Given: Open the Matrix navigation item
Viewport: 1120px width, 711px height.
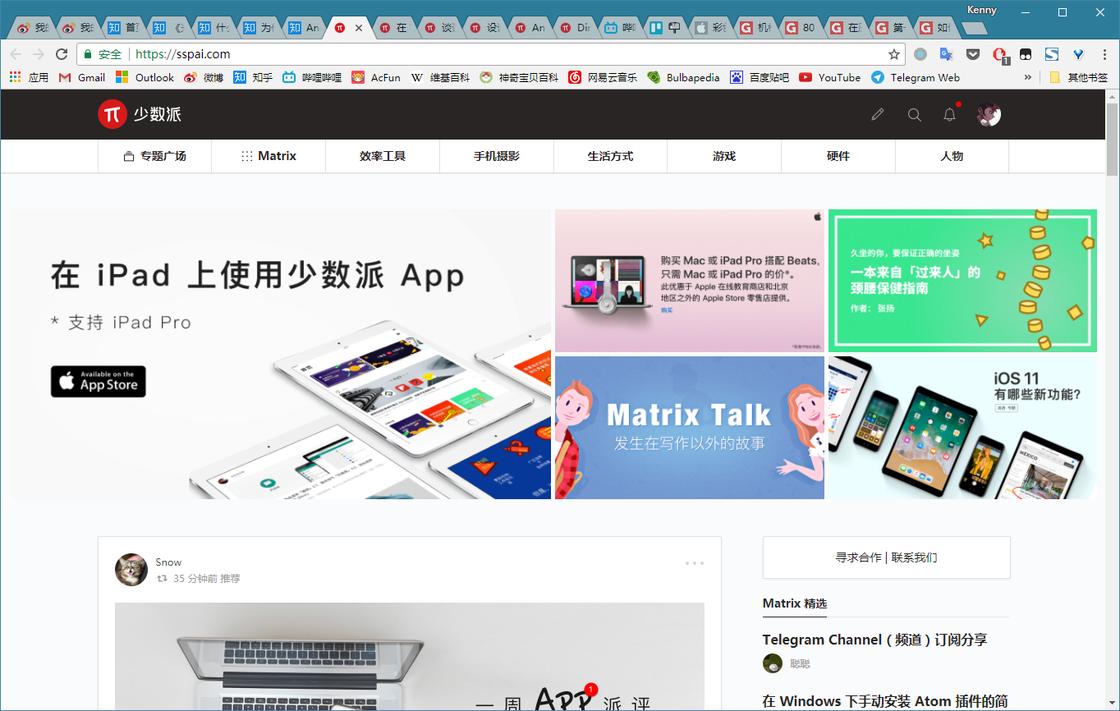Looking at the screenshot, I should 269,156.
